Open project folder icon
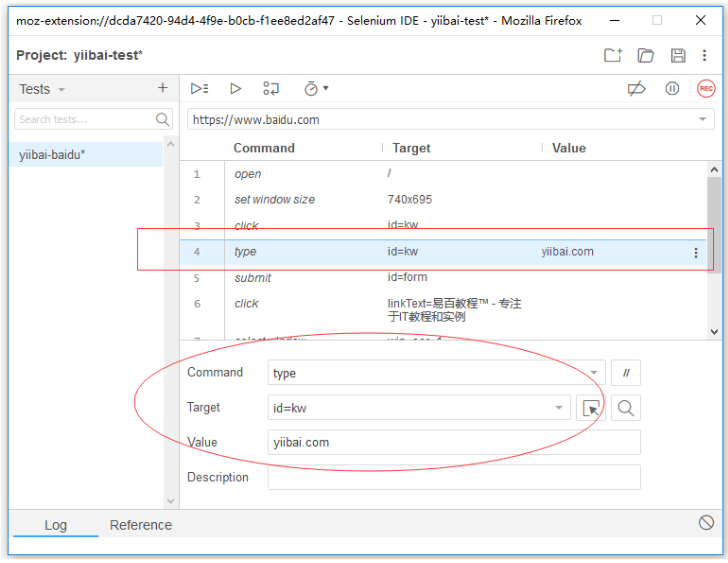Image resolution: width=728 pixels, height=563 pixels. pyautogui.click(x=645, y=55)
